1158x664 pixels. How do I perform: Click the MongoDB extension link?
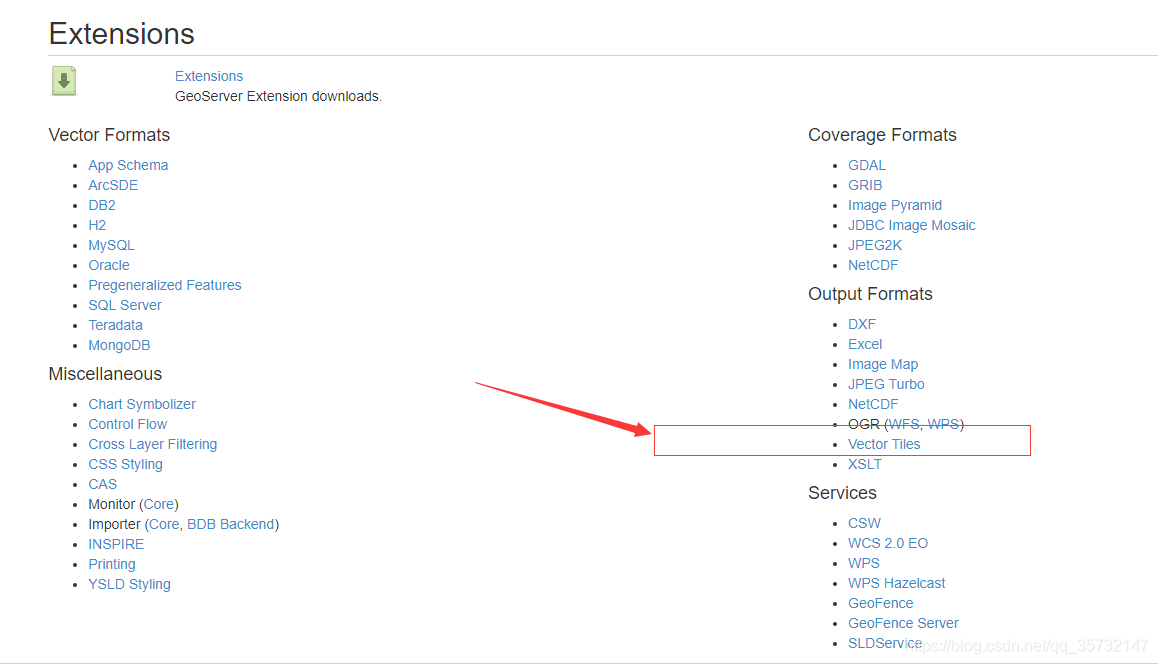[119, 345]
